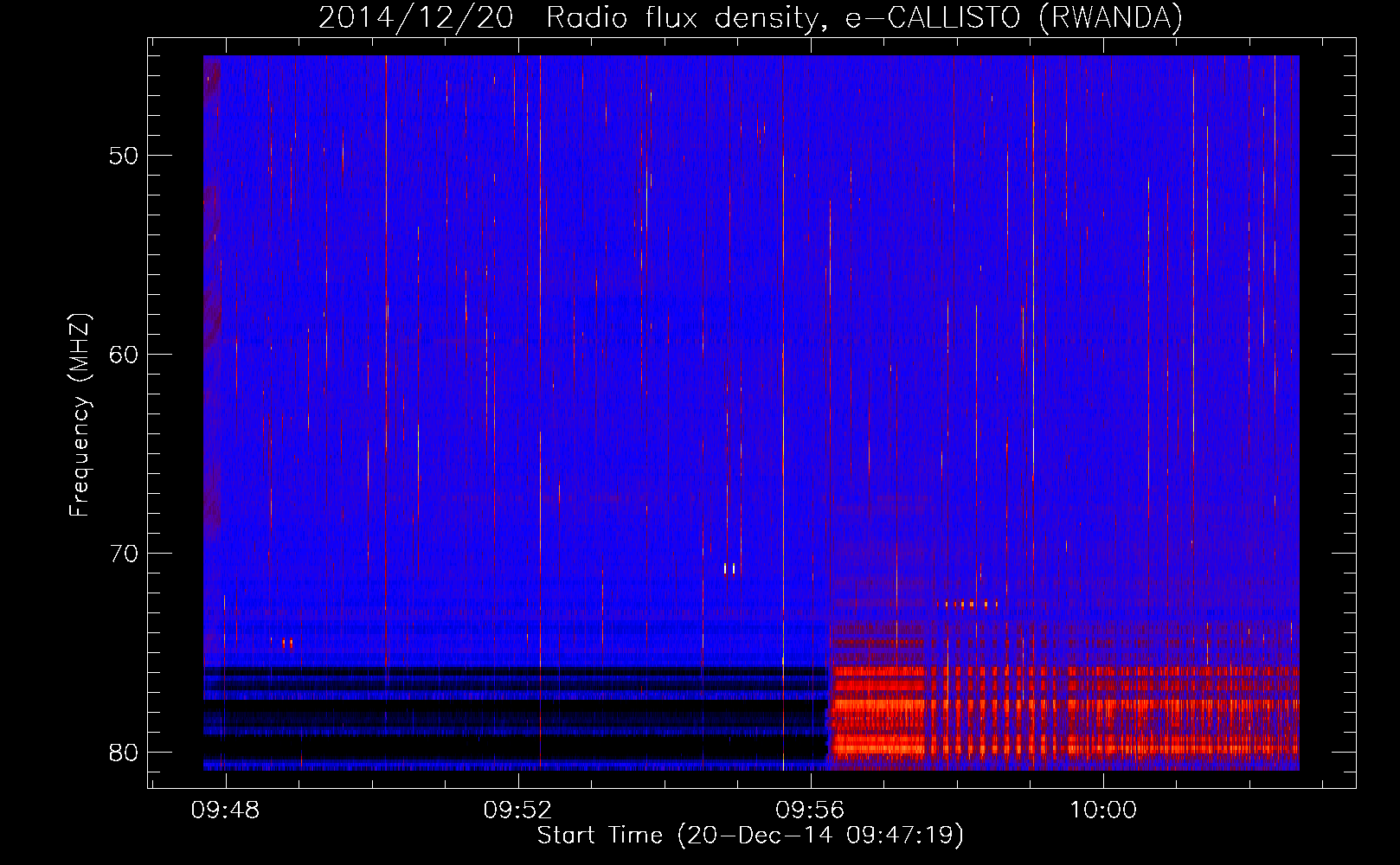Click the 60 frequency tick label

(x=124, y=355)
